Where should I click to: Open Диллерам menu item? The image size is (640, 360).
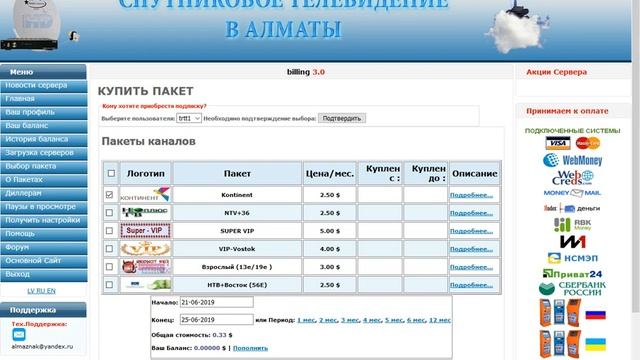tap(43, 193)
